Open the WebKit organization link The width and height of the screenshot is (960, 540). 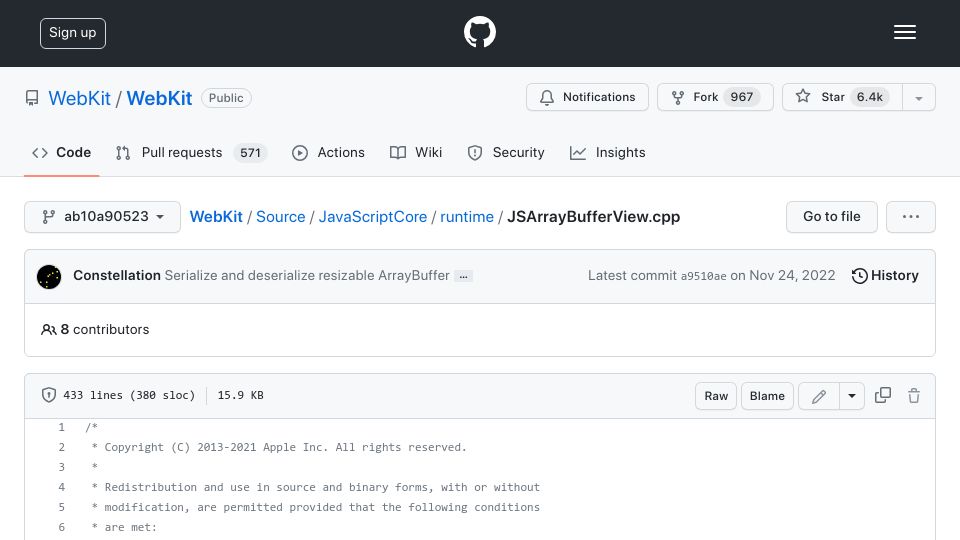(x=80, y=98)
